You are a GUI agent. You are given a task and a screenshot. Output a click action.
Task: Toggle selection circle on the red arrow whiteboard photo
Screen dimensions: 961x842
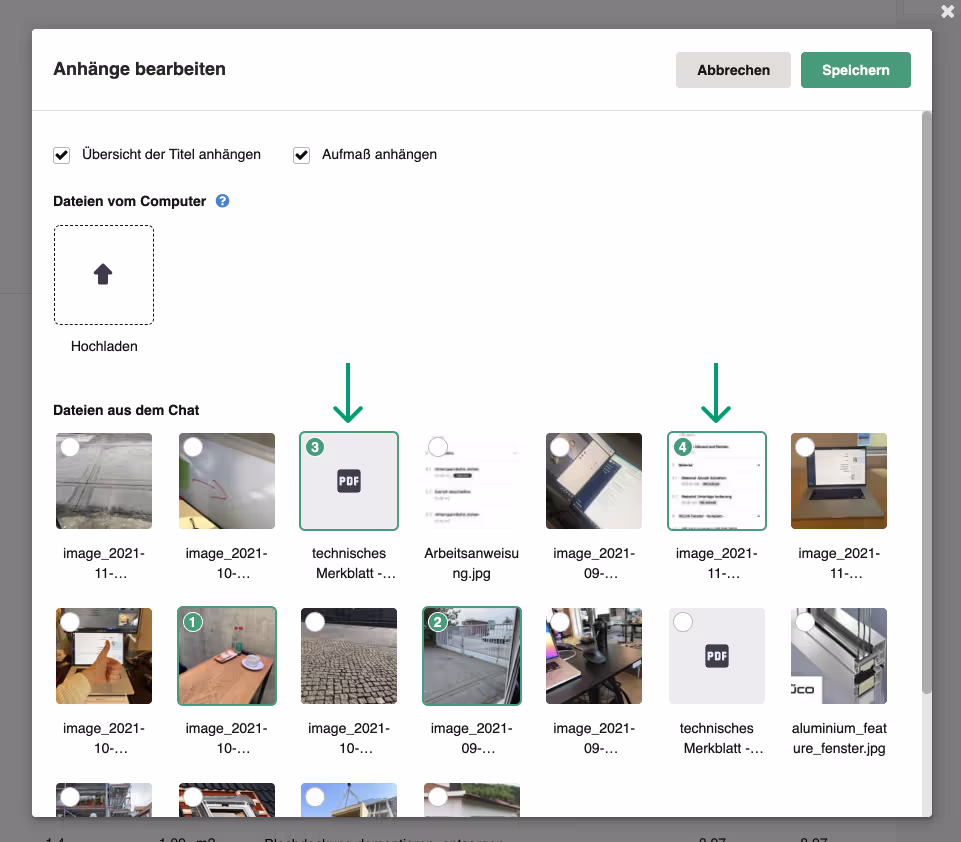[x=193, y=447]
